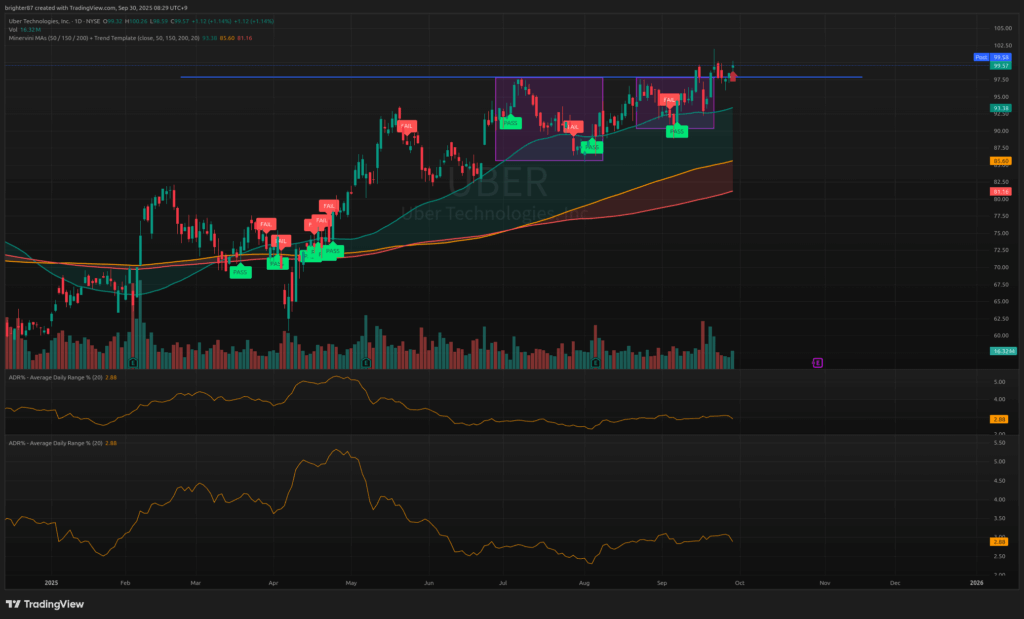1024x619 pixels.
Task: Click the 75.00 price scale label
Action: pyautogui.click(x=1001, y=233)
